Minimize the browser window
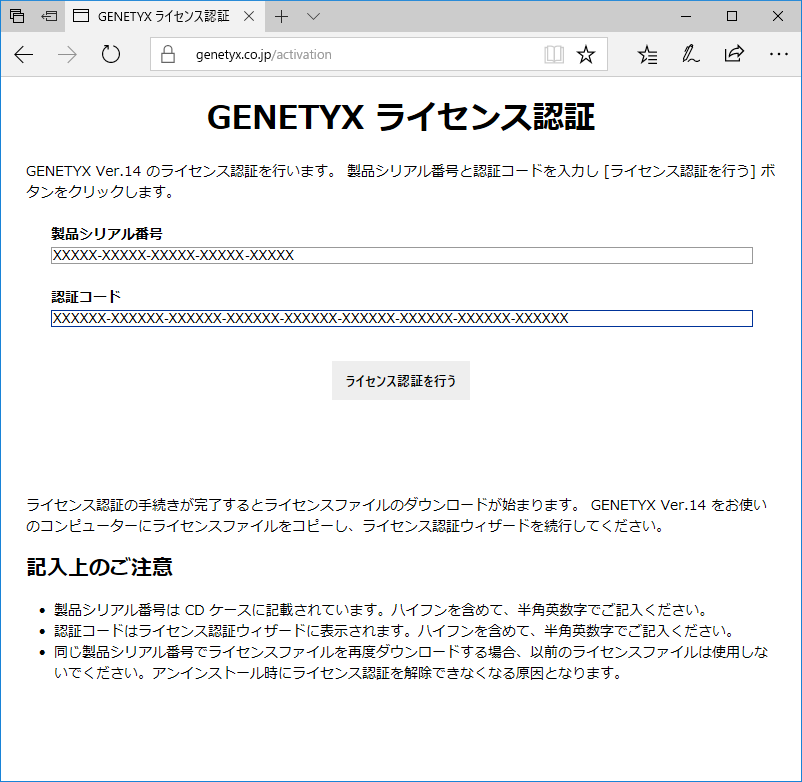The width and height of the screenshot is (802, 782). coord(686,16)
